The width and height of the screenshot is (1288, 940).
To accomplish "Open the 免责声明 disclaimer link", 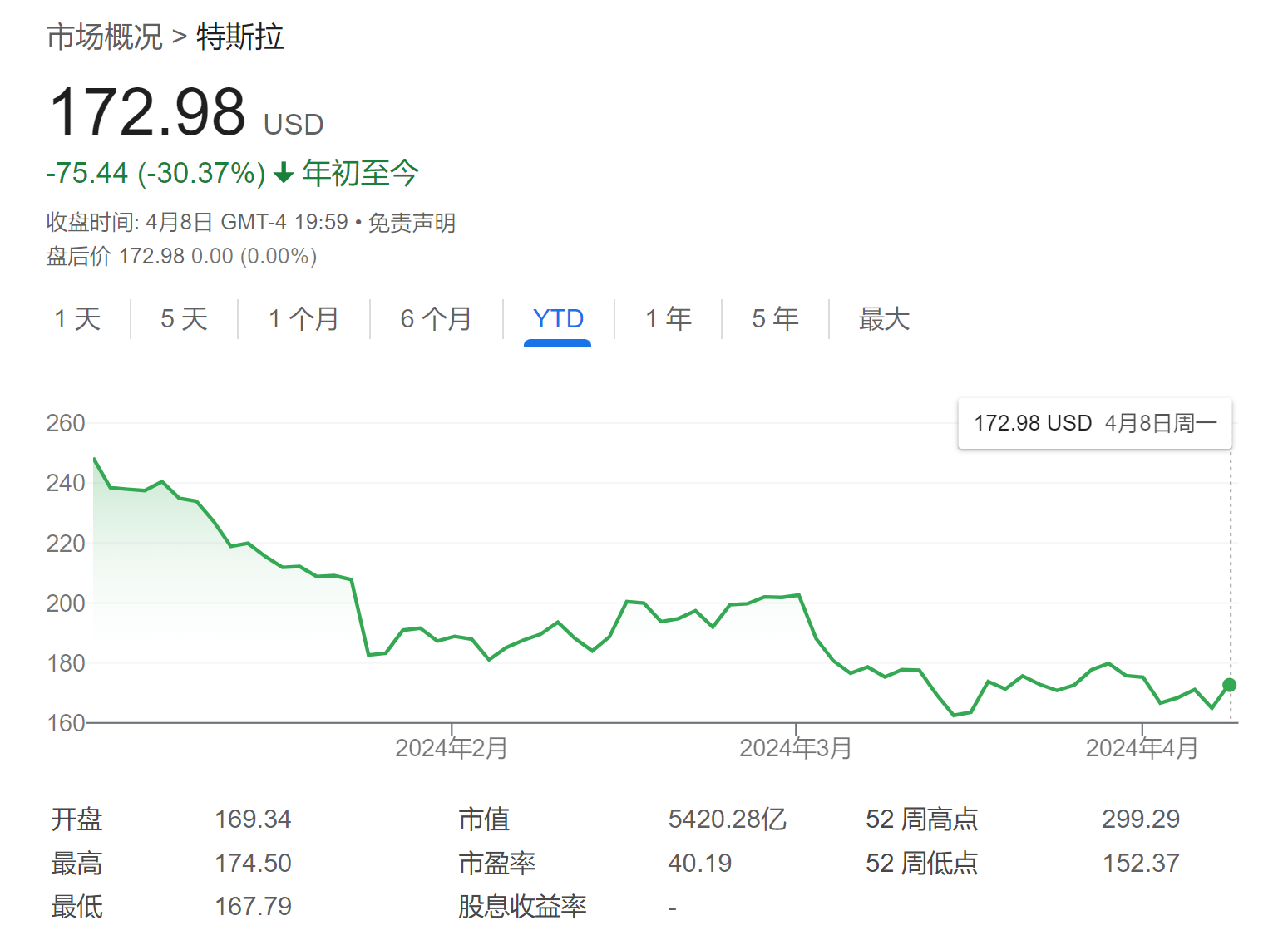I will tap(412, 223).
